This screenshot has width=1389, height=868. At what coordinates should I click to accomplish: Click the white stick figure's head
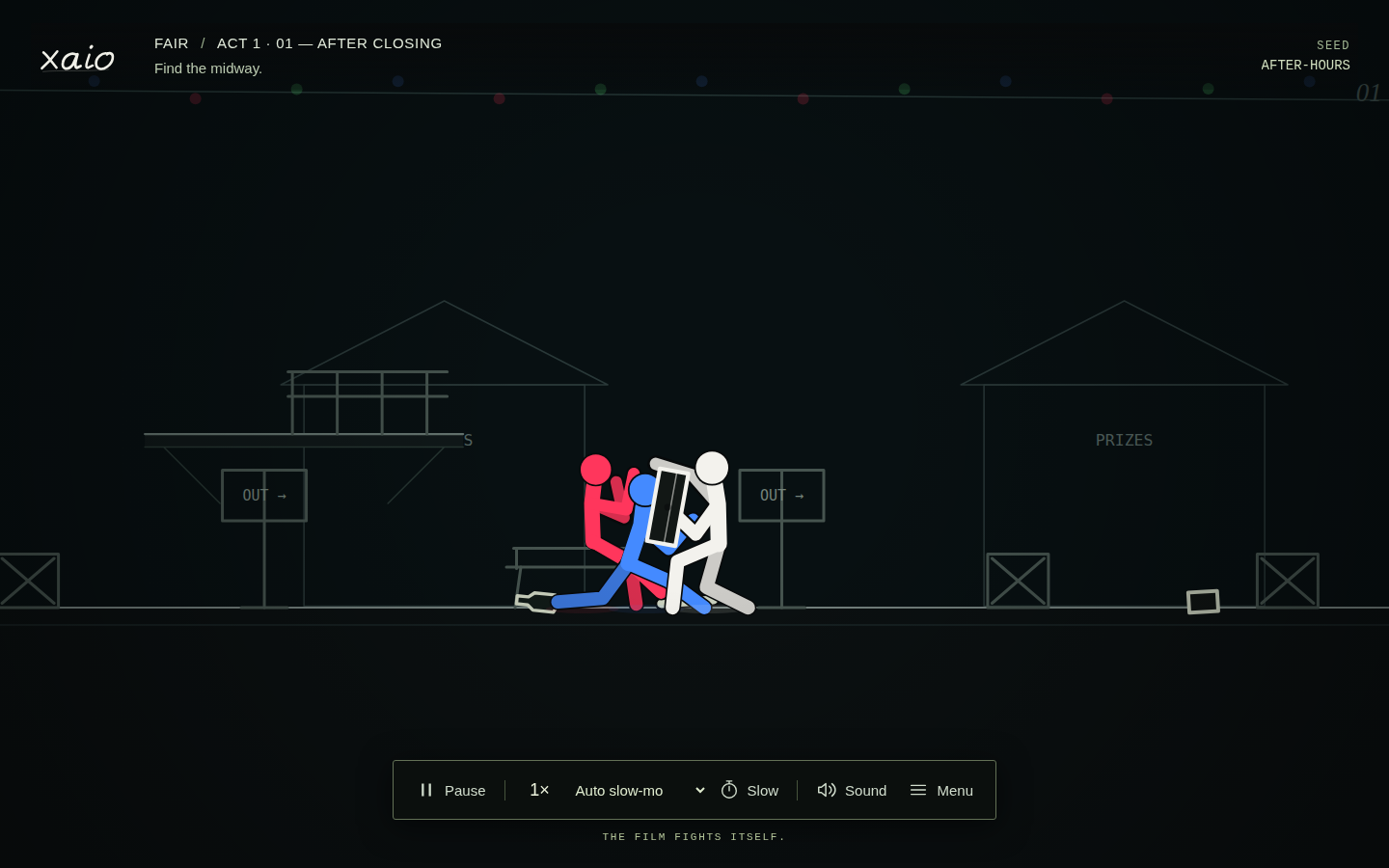(712, 468)
